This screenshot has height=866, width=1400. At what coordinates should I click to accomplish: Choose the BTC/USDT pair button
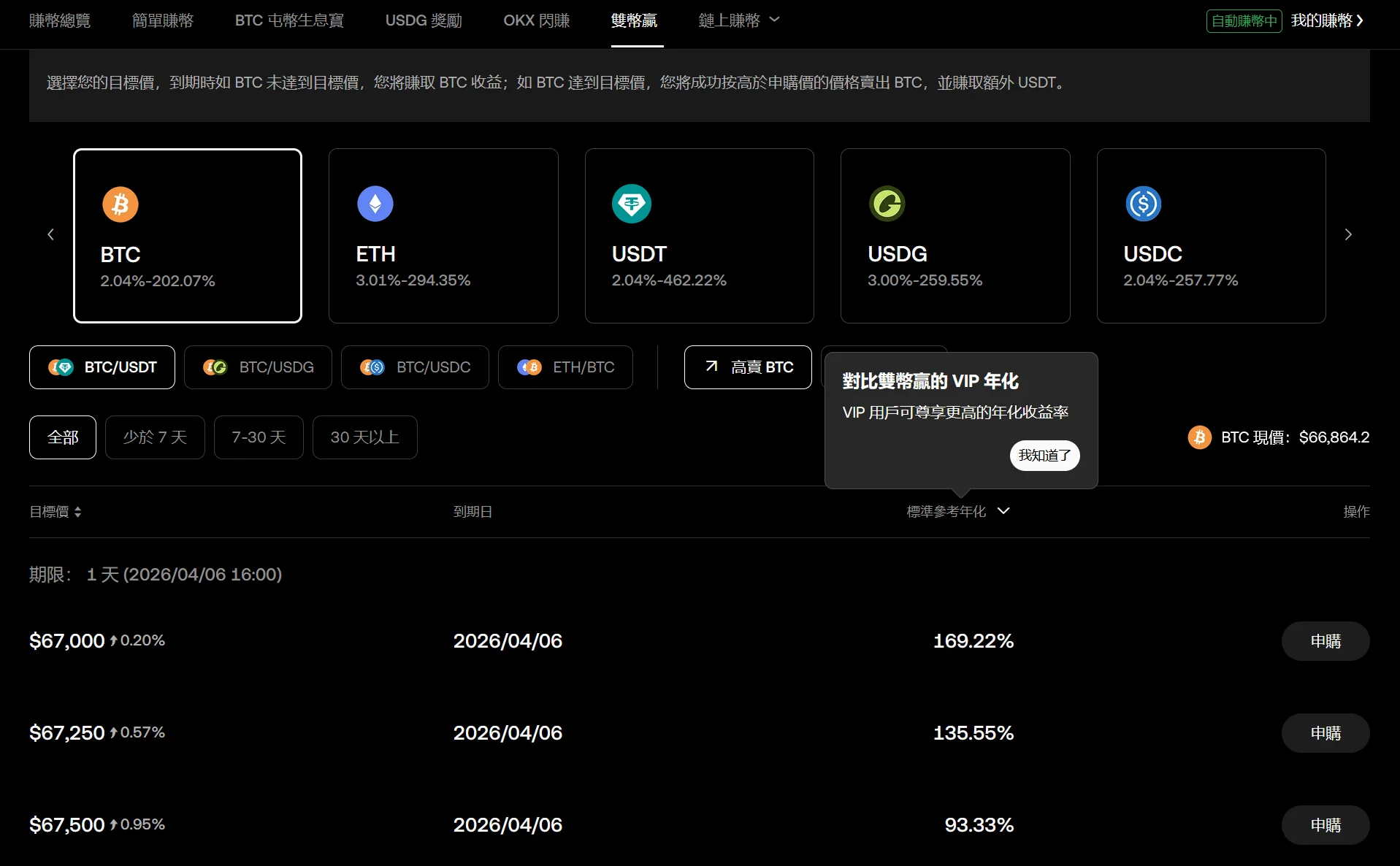pyautogui.click(x=102, y=367)
